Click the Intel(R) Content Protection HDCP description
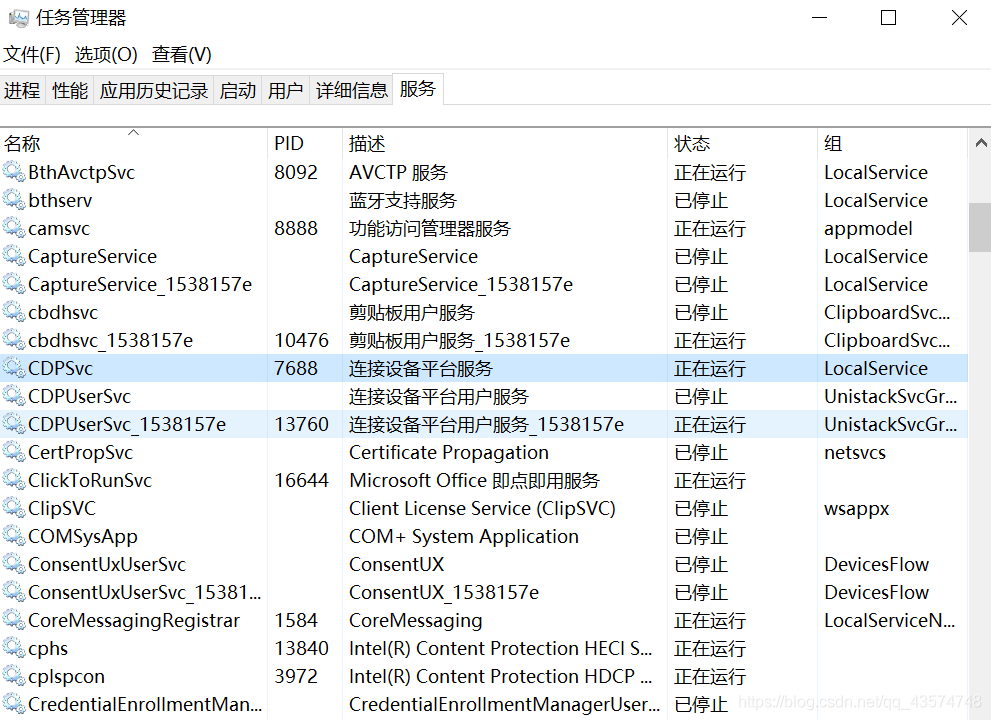Image resolution: width=991 pixels, height=720 pixels. (500, 676)
